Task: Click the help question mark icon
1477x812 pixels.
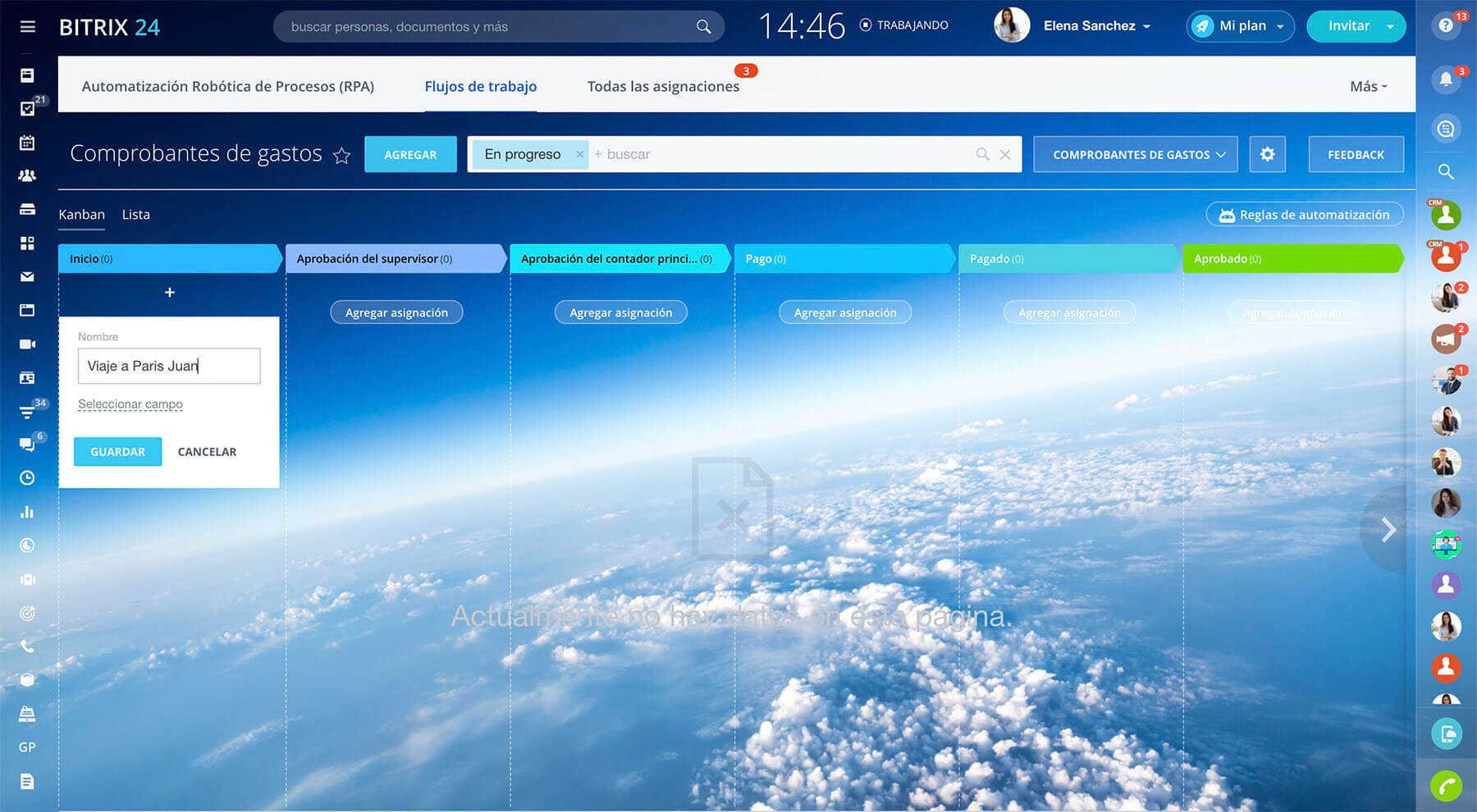Action: (x=1446, y=25)
